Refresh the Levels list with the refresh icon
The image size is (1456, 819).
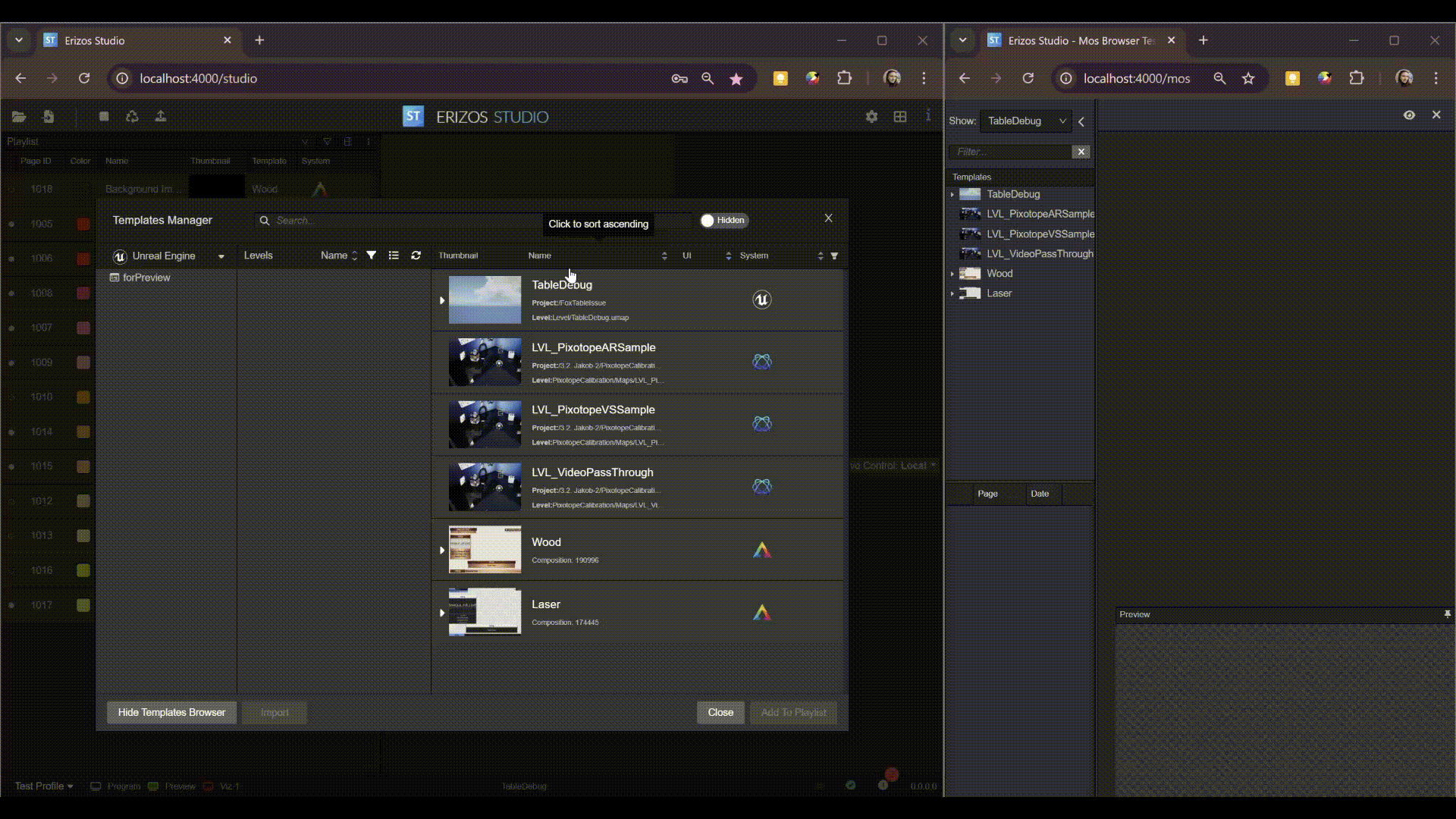coord(416,256)
